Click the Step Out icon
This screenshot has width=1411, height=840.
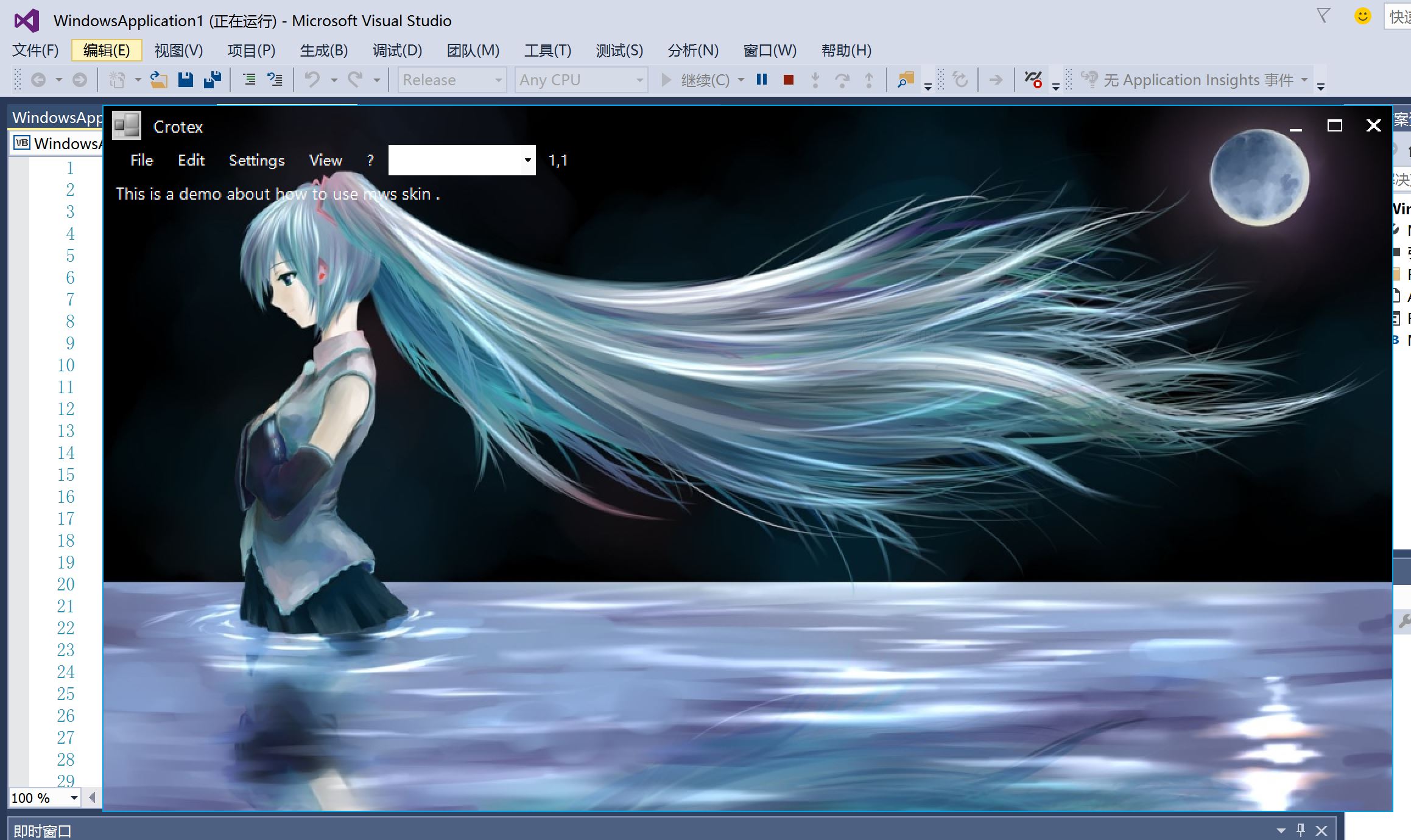coord(869,80)
